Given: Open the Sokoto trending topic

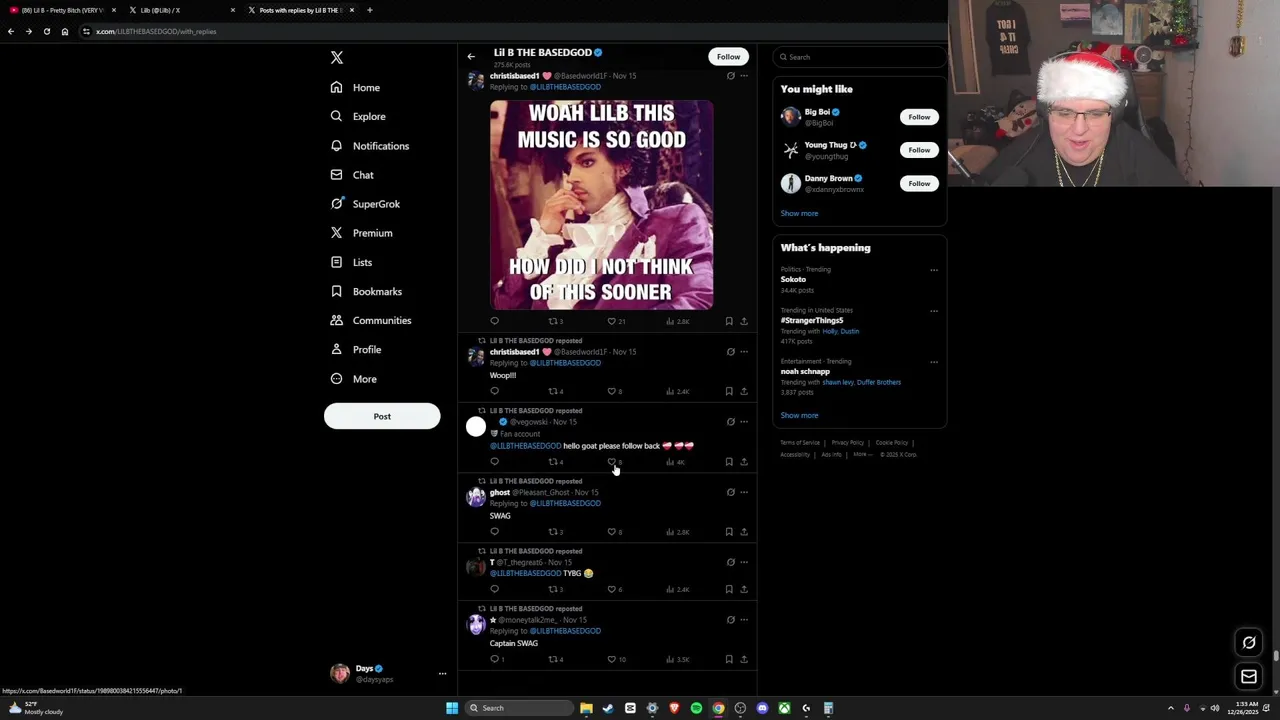Looking at the screenshot, I should click(x=793, y=279).
